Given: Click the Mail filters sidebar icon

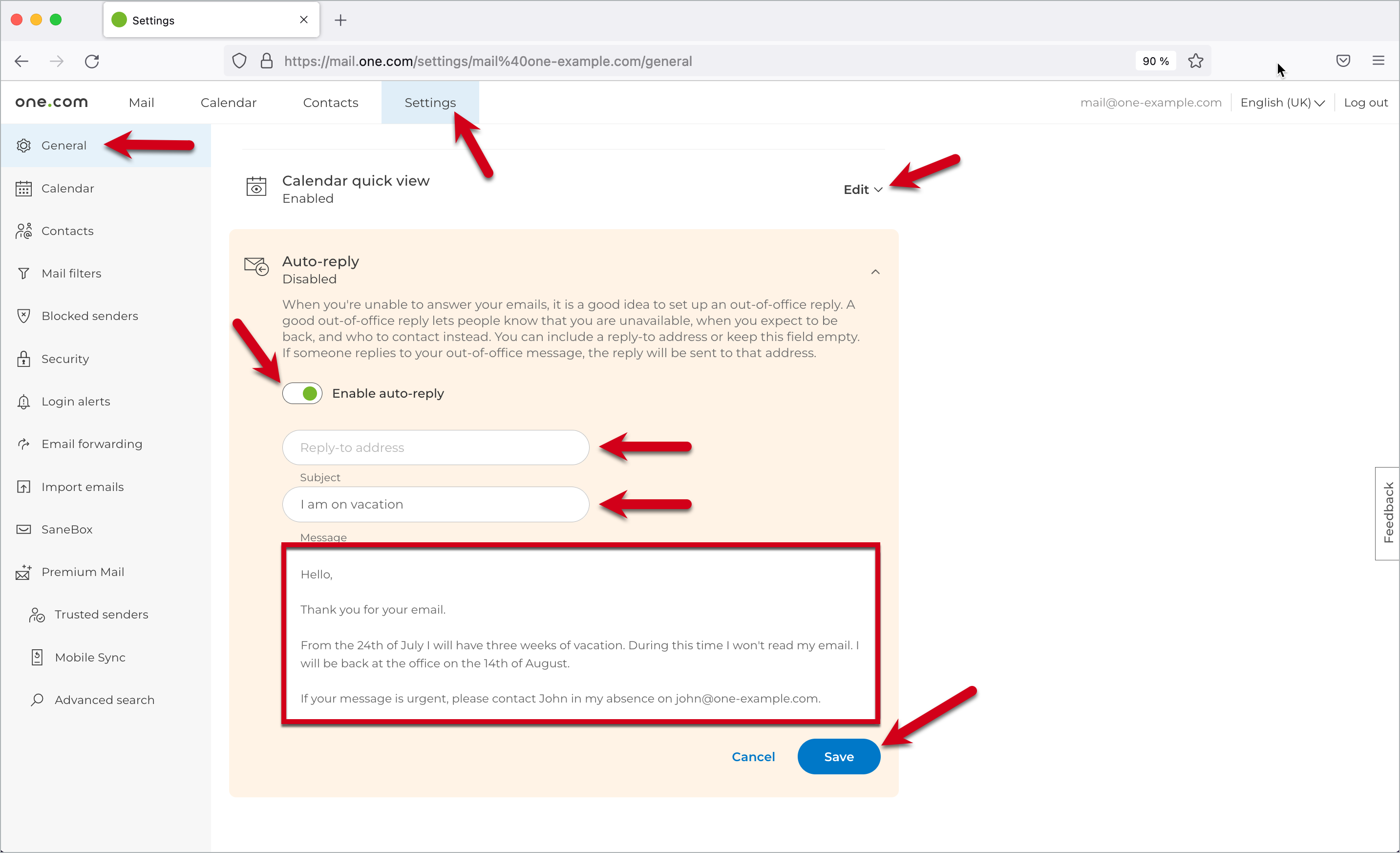Looking at the screenshot, I should (x=25, y=273).
